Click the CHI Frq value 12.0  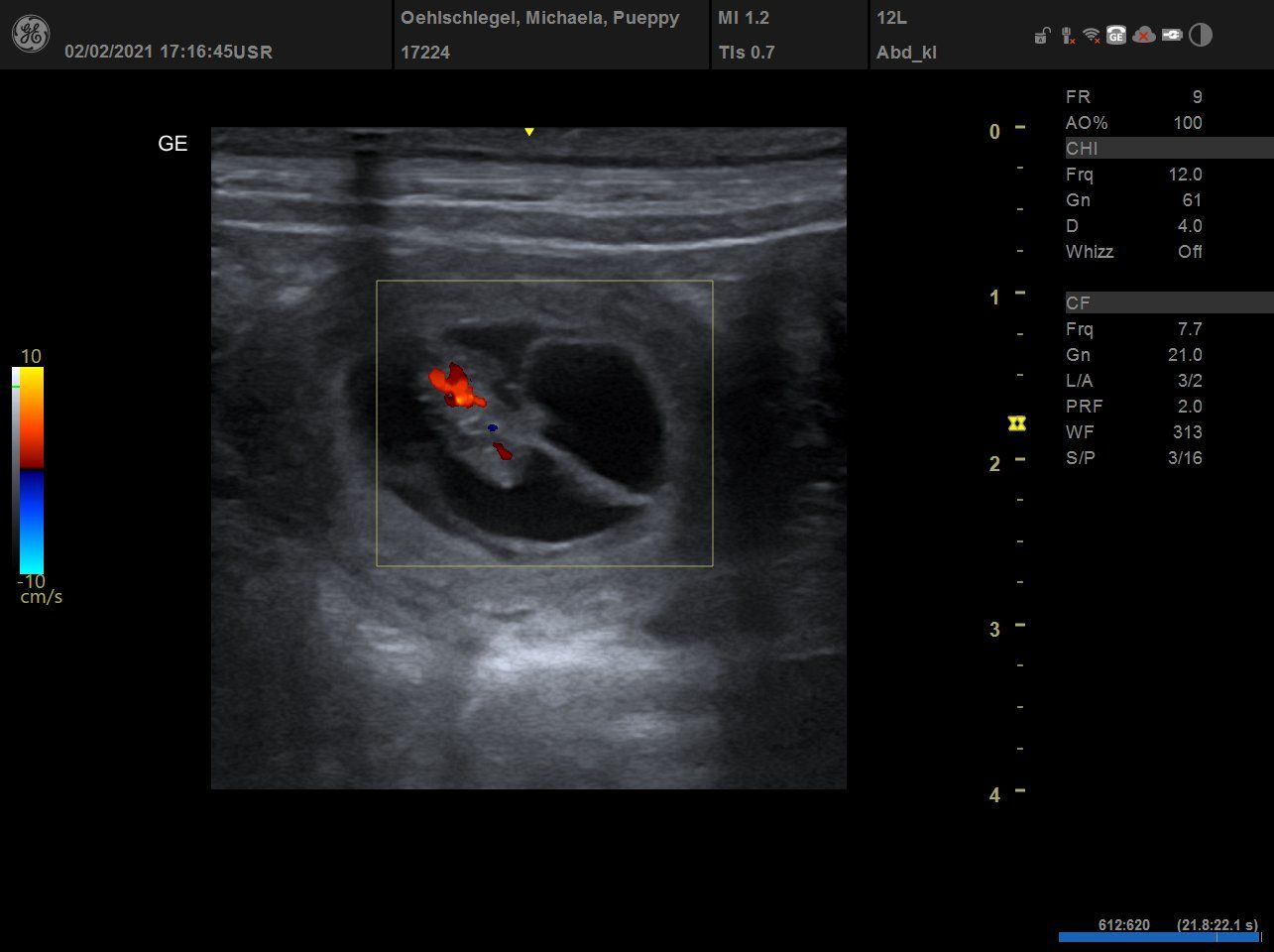point(1186,175)
